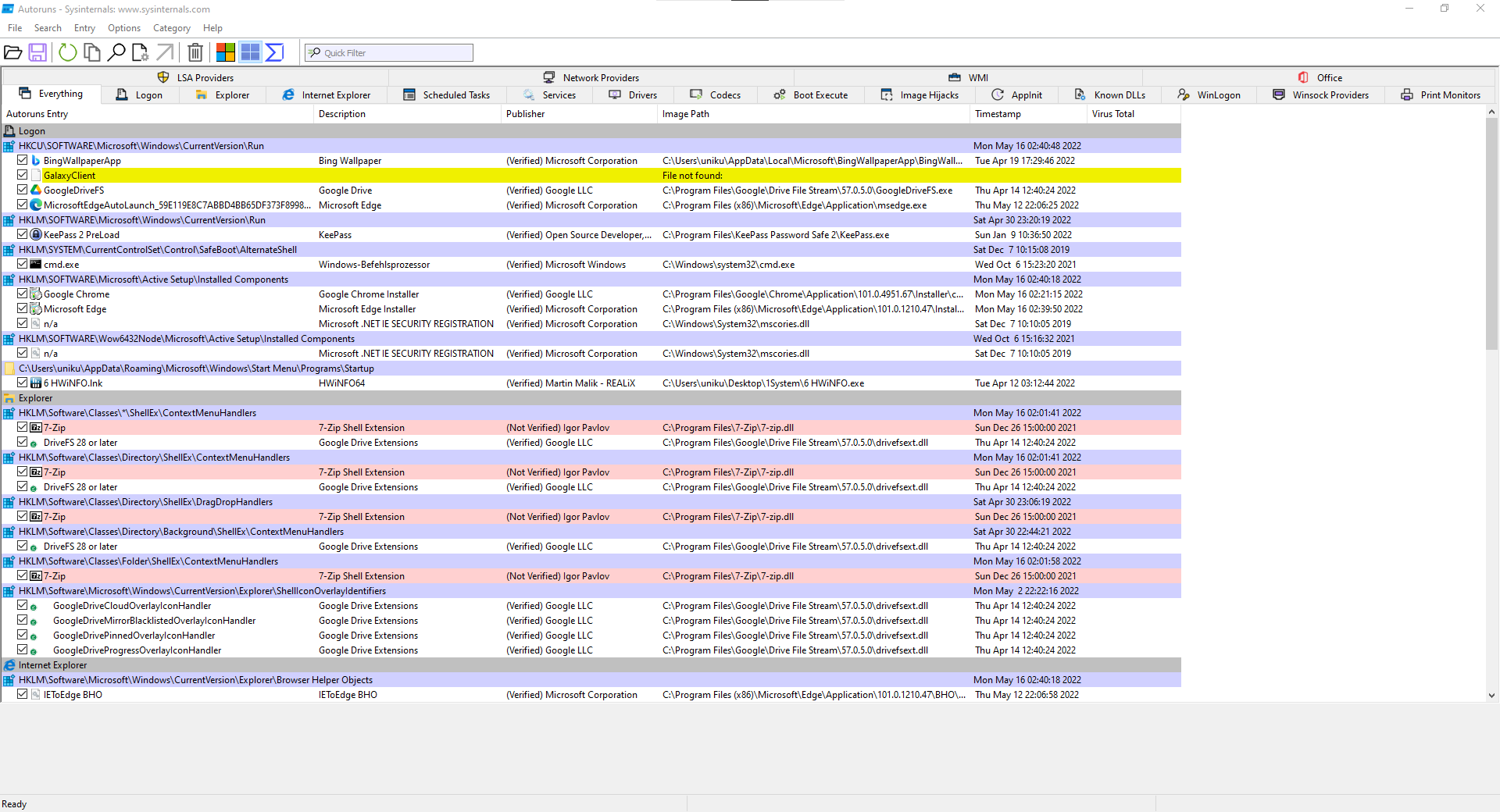Screen dimensions: 1500x812
Task: Click the Virus Total column header
Action: (x=1134, y=114)
